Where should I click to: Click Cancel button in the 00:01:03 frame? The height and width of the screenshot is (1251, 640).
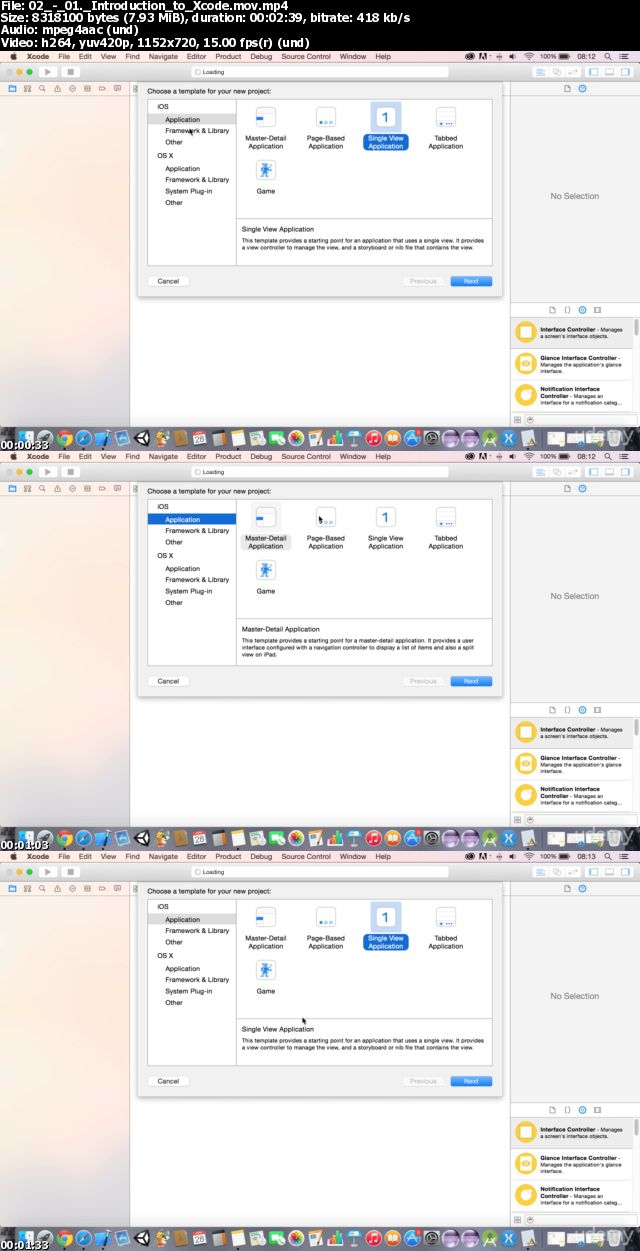tap(168, 681)
